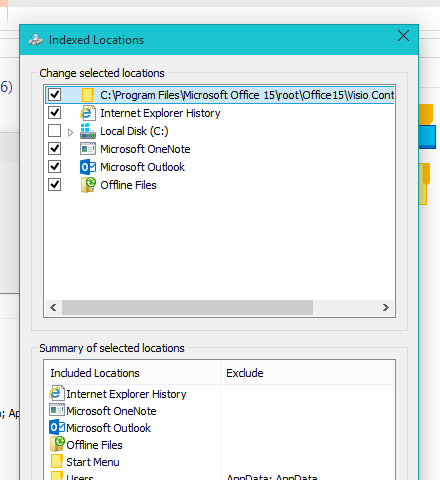Click Outlook icon in Change selected locations
This screenshot has height=480, width=440.
88,167
